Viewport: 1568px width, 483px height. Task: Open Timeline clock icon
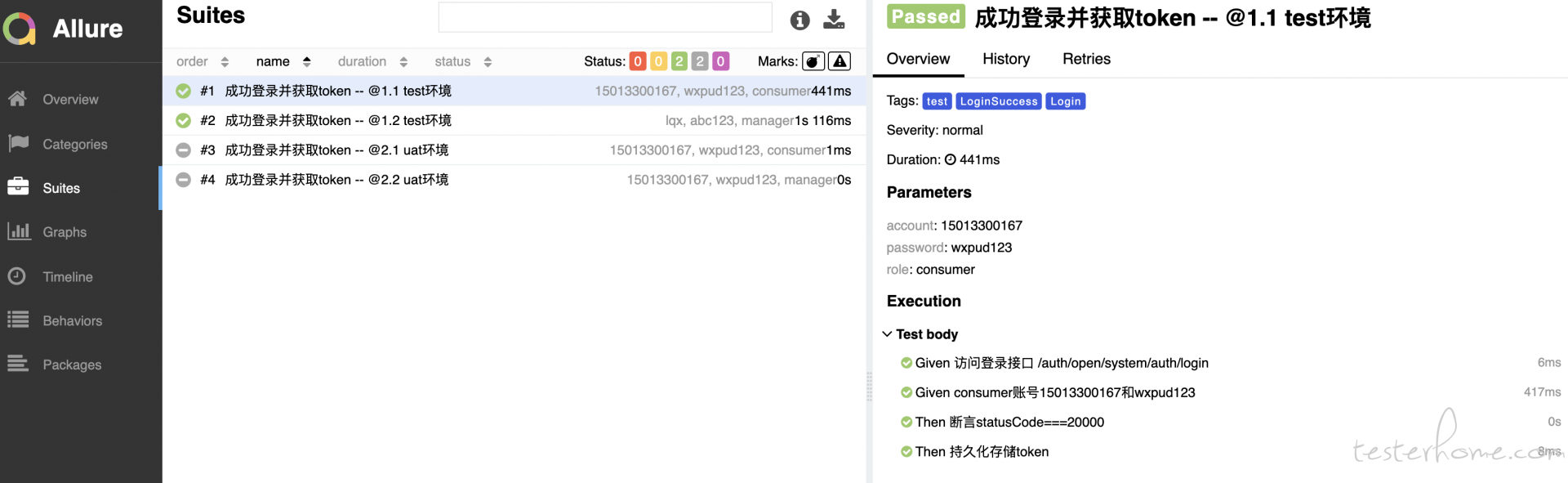17,276
